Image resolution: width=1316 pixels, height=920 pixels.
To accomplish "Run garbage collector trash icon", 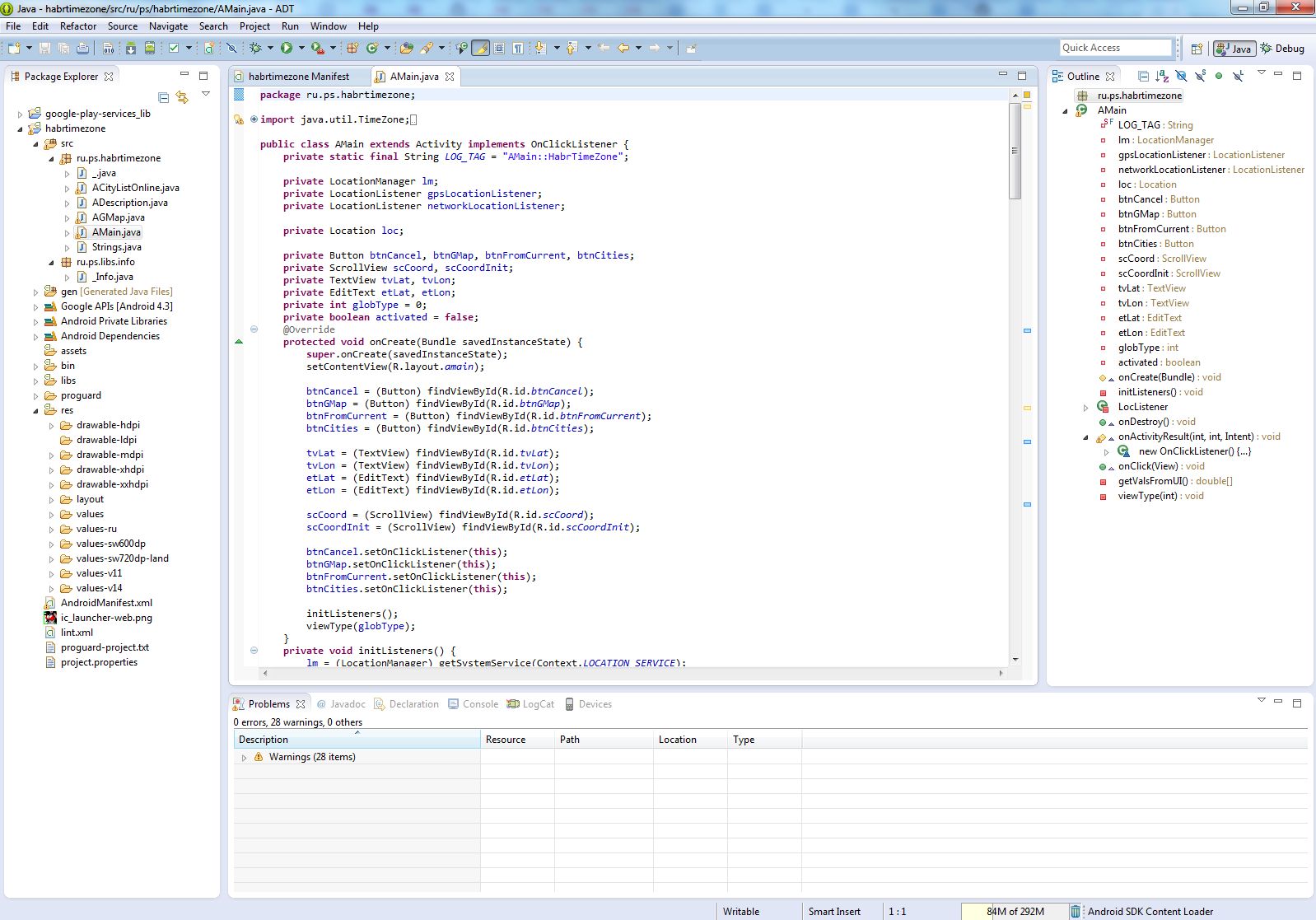I will tap(1075, 911).
